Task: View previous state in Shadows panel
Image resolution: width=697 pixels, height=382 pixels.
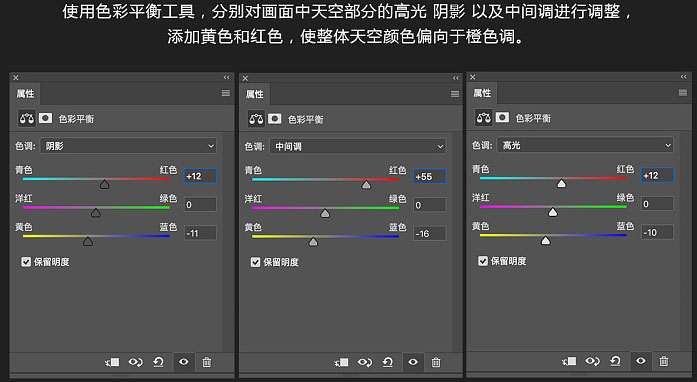Action: pyautogui.click(x=136, y=362)
